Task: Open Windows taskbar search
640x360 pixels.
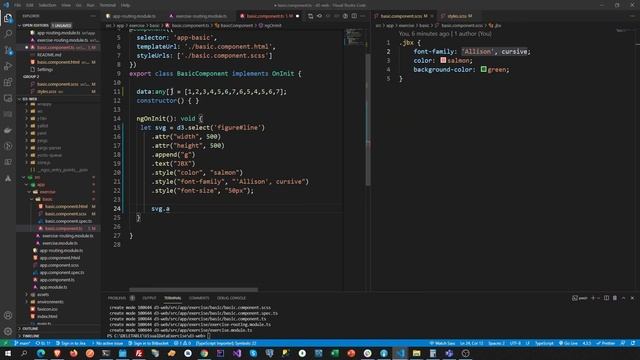Action: click(x=24, y=353)
